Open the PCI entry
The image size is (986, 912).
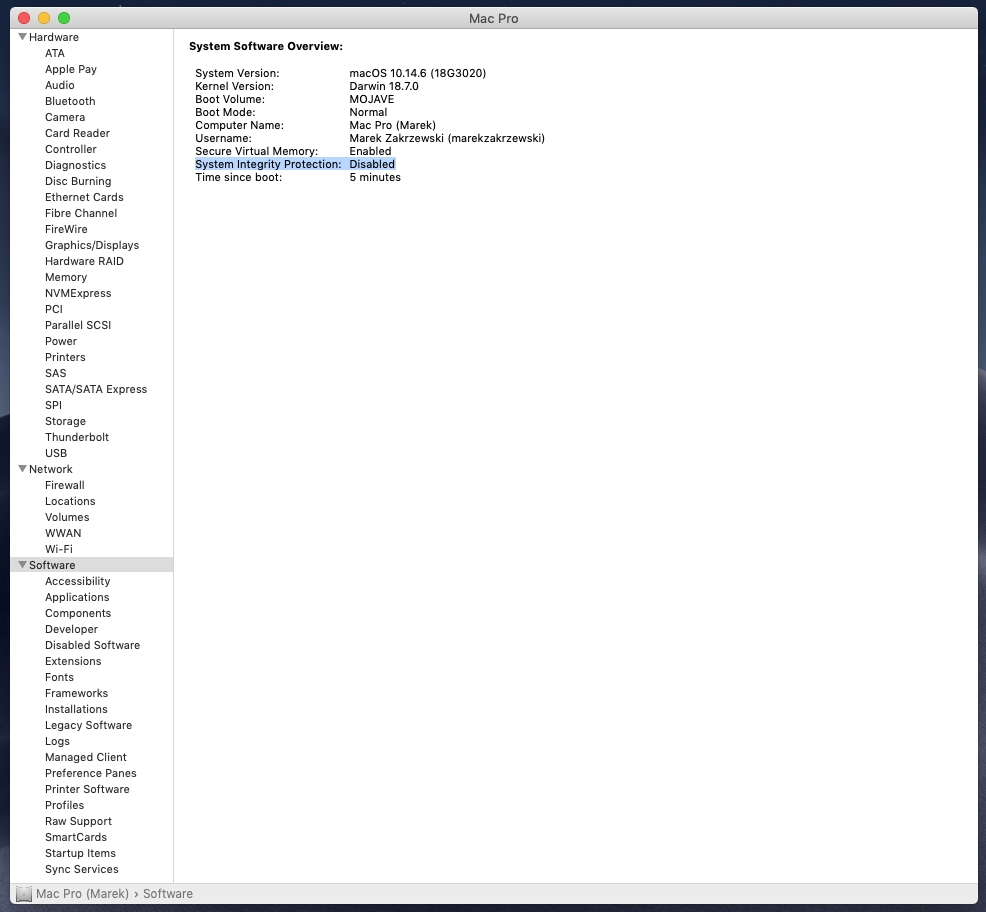point(54,309)
